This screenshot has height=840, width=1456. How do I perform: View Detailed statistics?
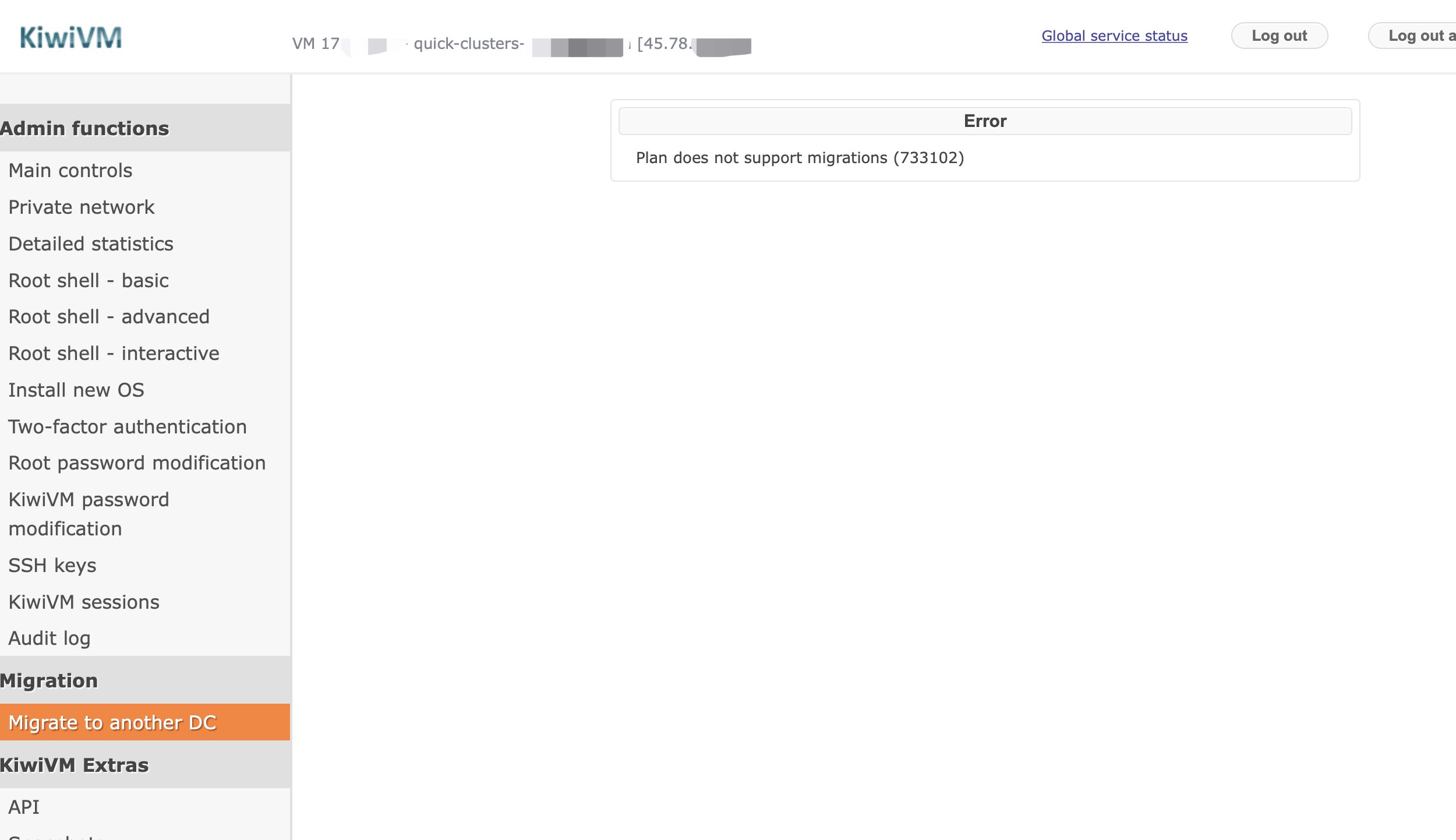click(145, 243)
